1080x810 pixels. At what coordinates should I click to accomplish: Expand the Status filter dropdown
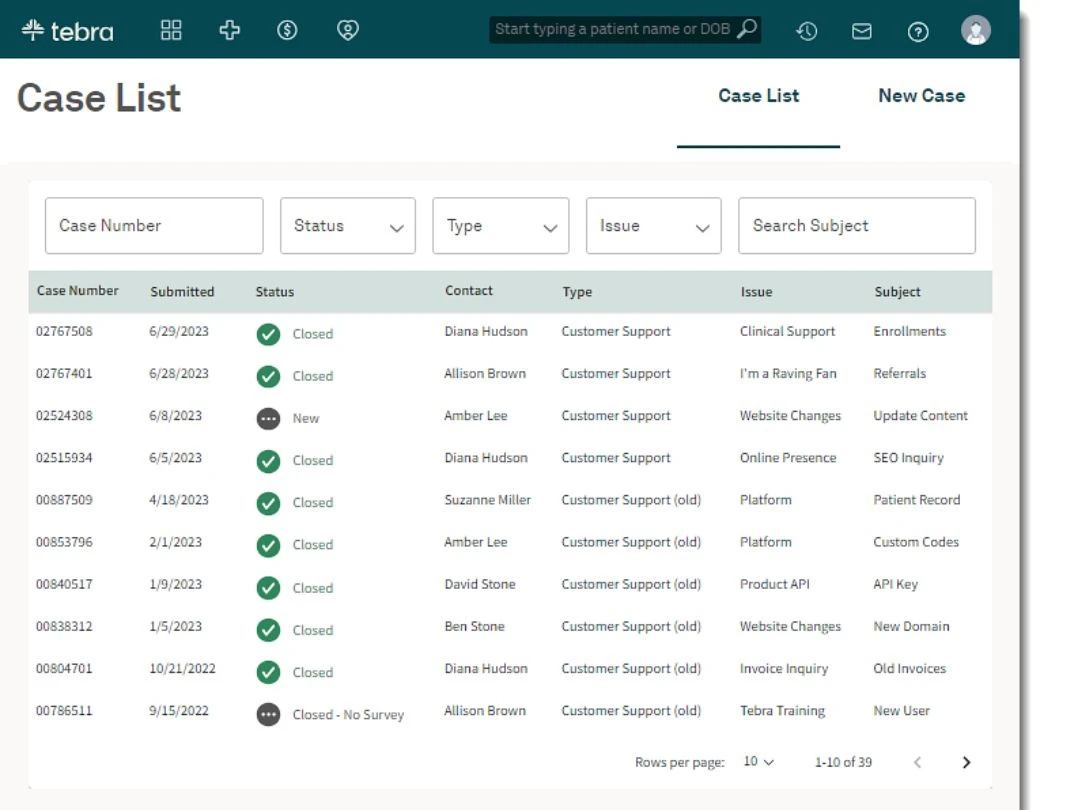click(x=348, y=226)
